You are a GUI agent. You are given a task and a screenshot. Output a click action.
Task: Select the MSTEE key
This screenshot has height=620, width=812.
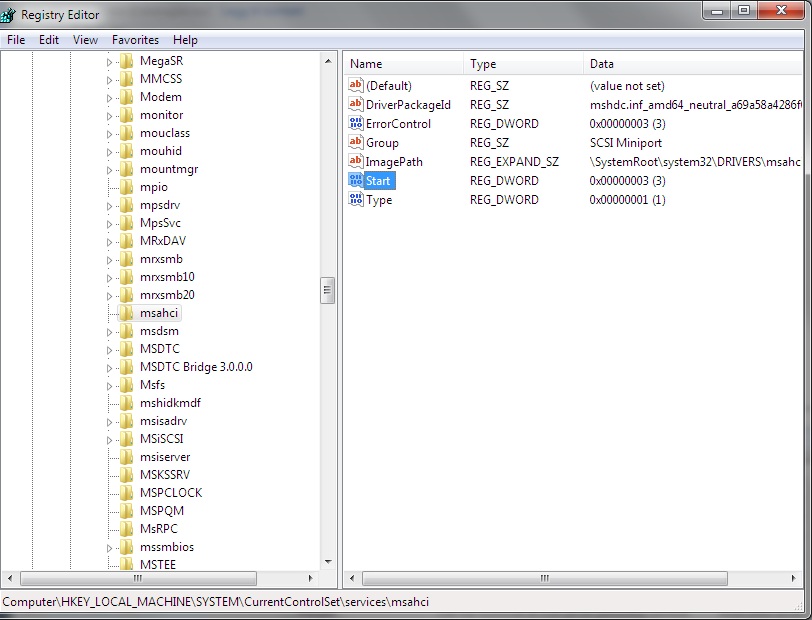point(158,564)
